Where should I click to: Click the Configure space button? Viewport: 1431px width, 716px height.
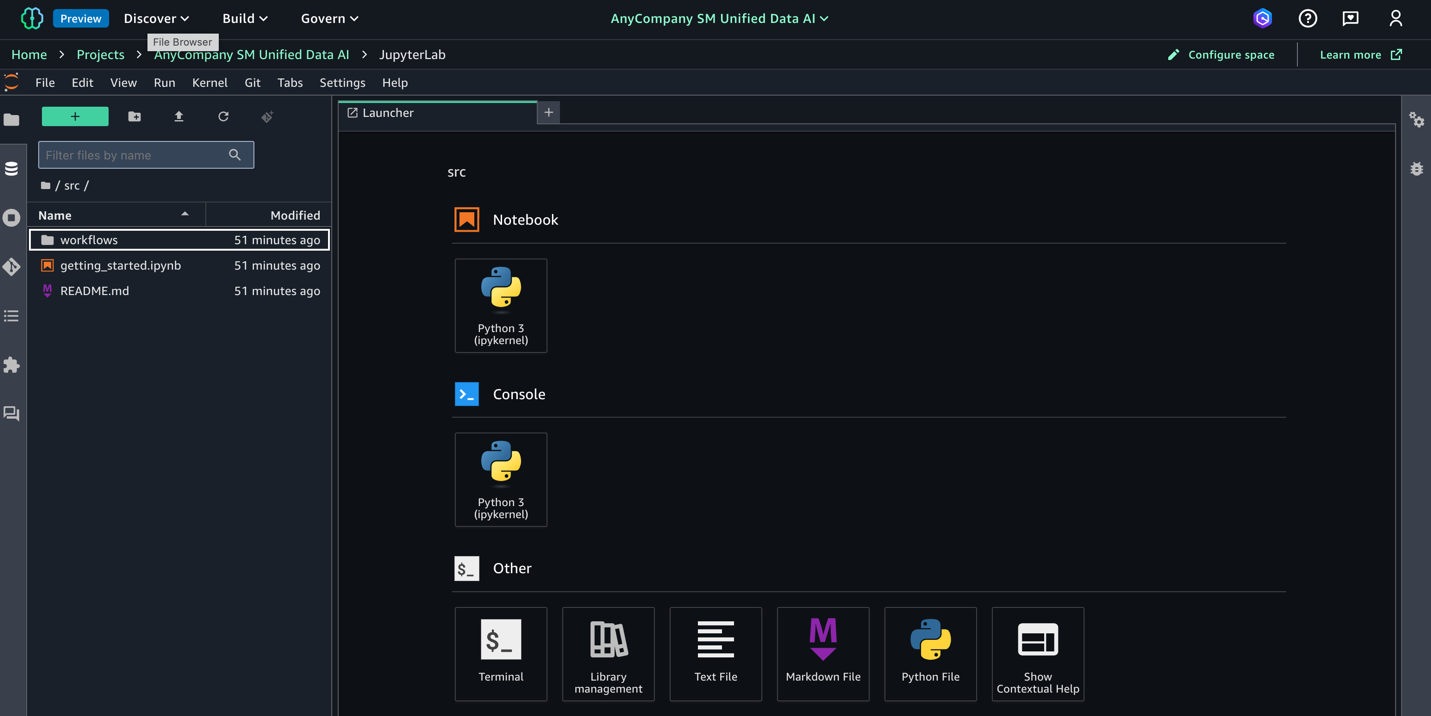point(1221,55)
